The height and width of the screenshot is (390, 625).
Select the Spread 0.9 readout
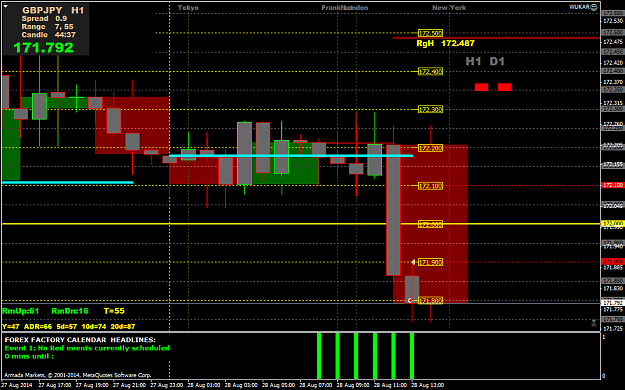[x=44, y=19]
